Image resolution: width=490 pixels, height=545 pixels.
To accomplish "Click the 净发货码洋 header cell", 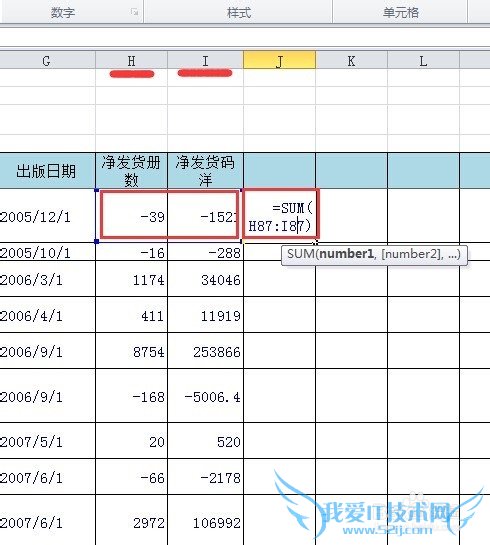I will pos(205,171).
